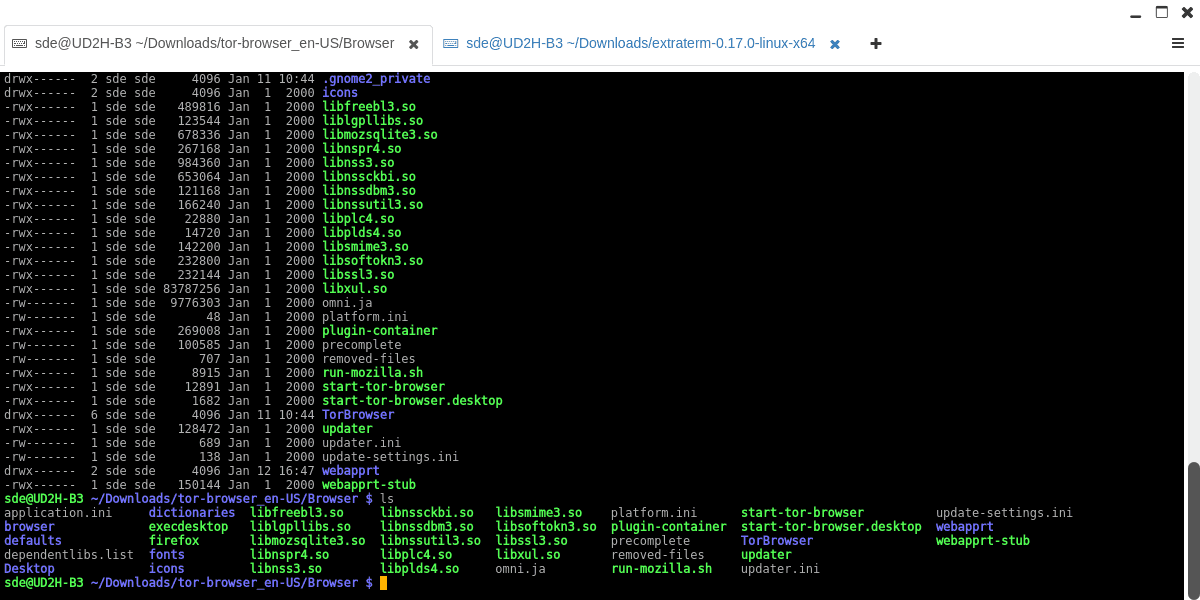
Task: Click start-tor-browser.desktop in long listing
Action: click(412, 401)
